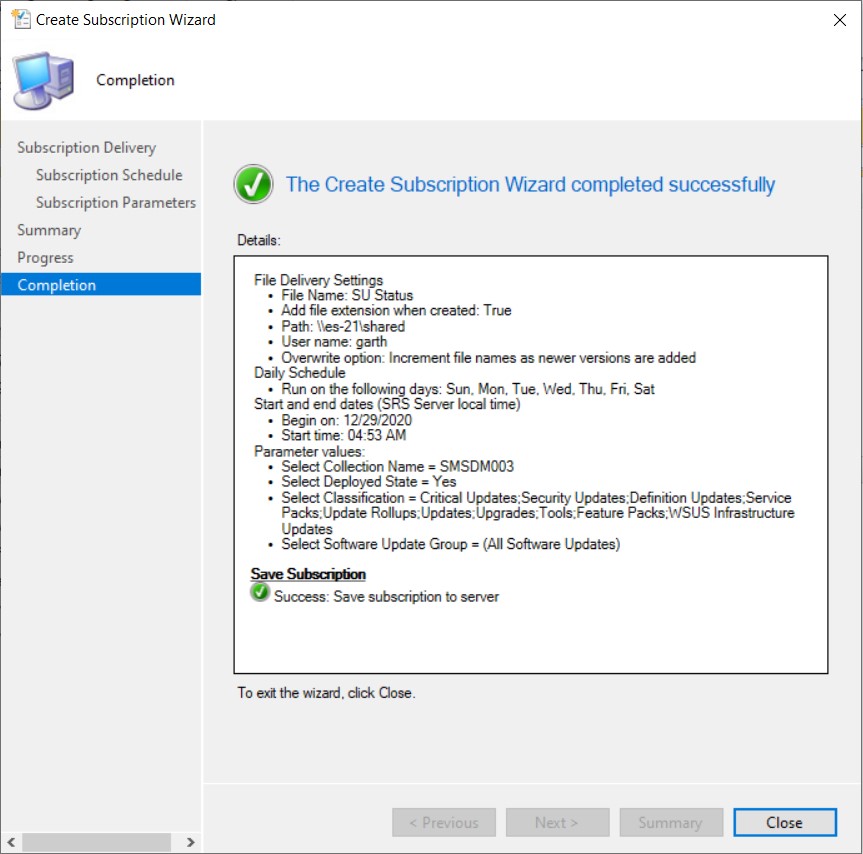Viewport: 863px width, 854px height.
Task: Click the Completion header label icon area
Action: tap(135, 80)
